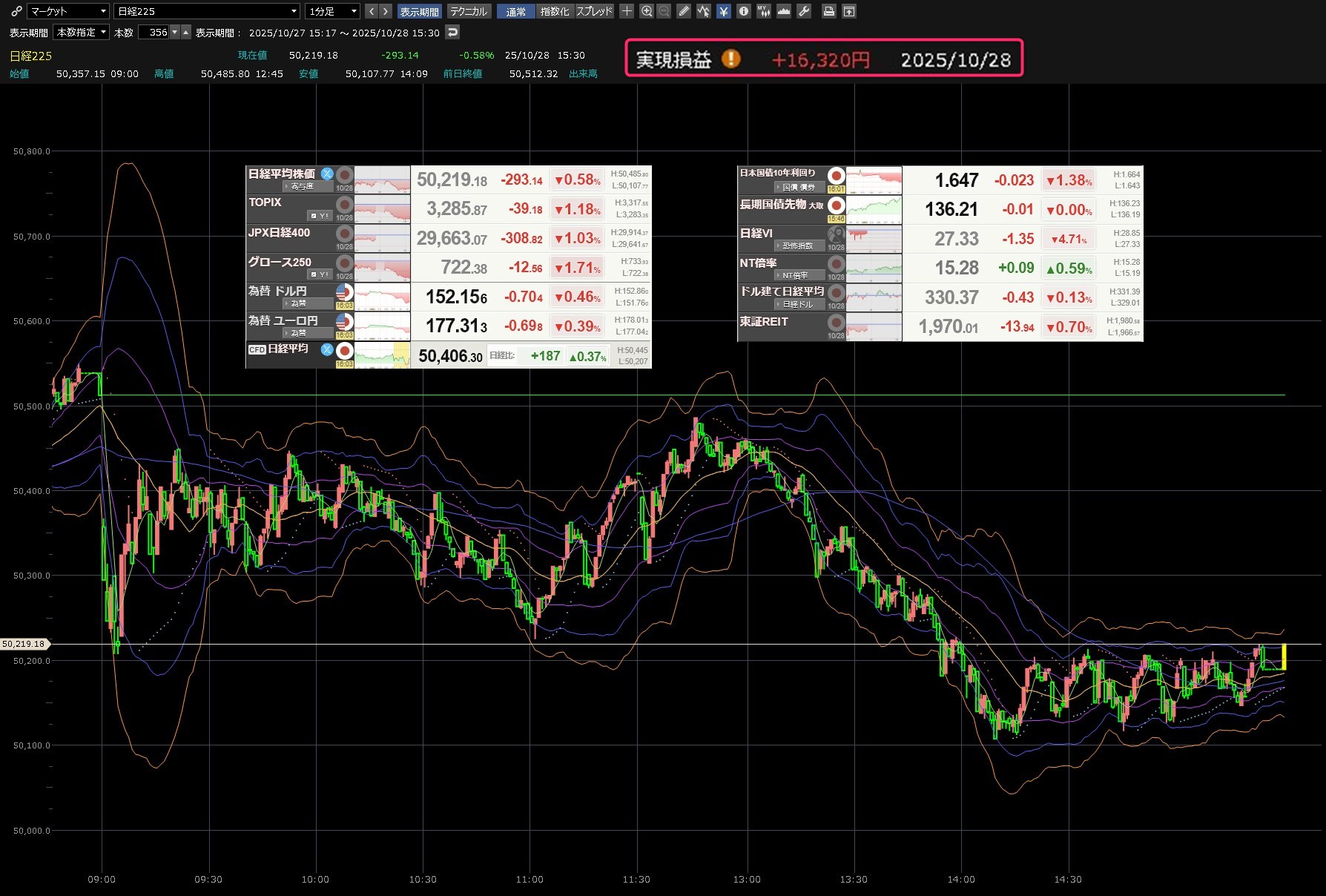
Task: Click the 恐怖指数 link under 日経VI
Action: pos(797,246)
